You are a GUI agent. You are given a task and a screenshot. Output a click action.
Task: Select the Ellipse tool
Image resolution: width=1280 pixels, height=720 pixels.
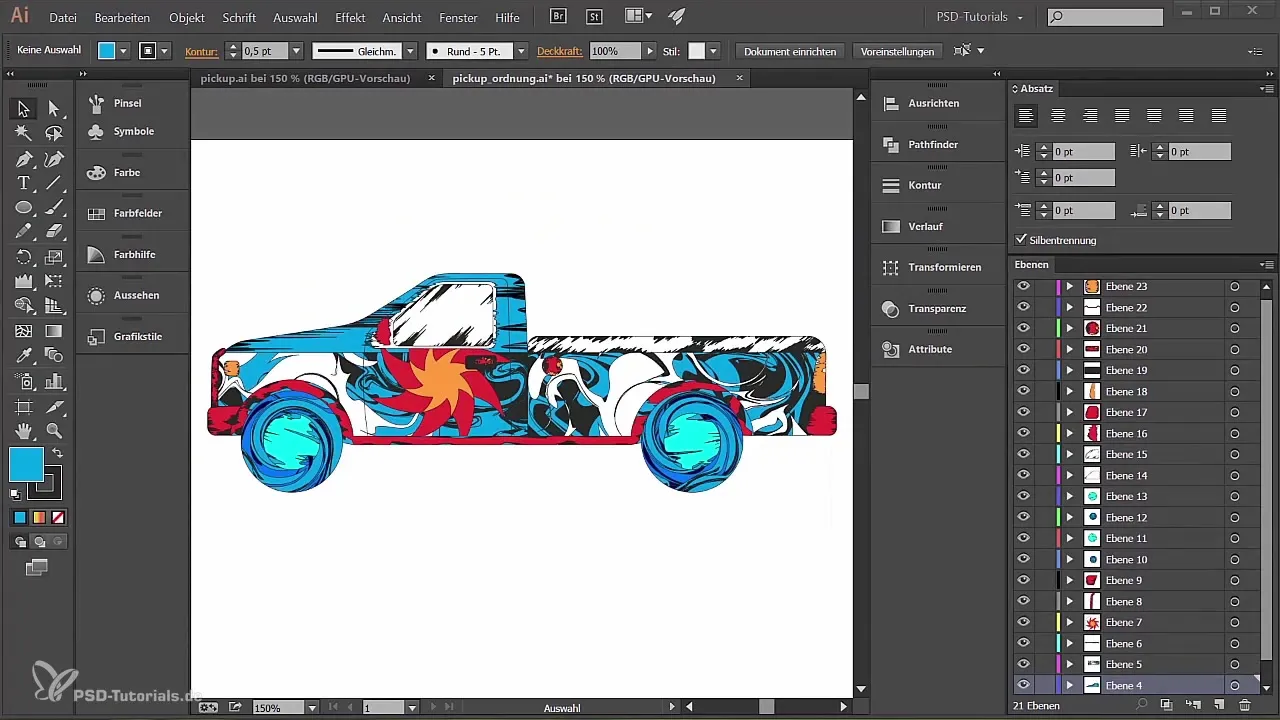tap(24, 207)
